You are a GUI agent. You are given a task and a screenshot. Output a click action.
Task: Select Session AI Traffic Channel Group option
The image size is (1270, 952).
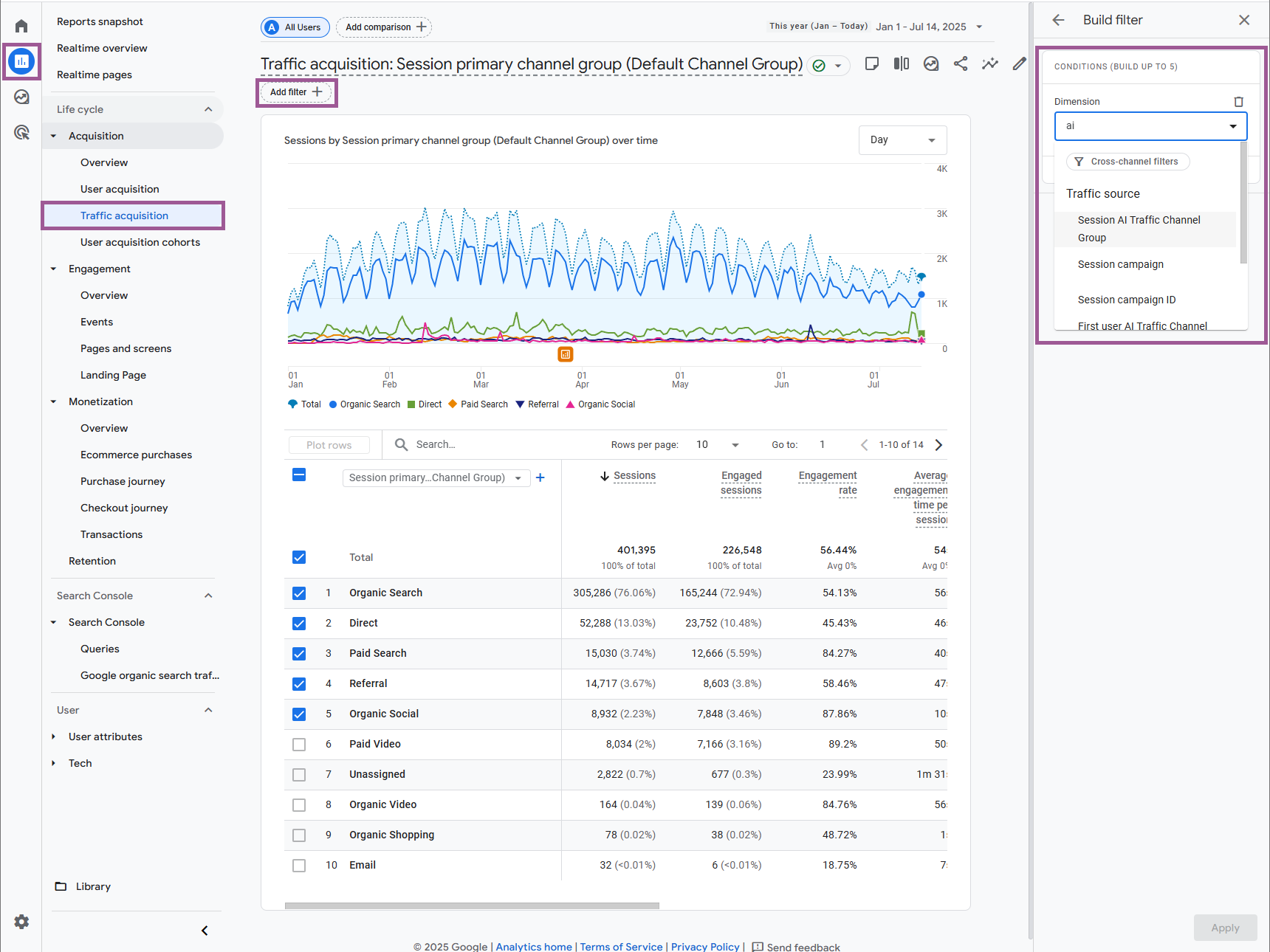1145,229
